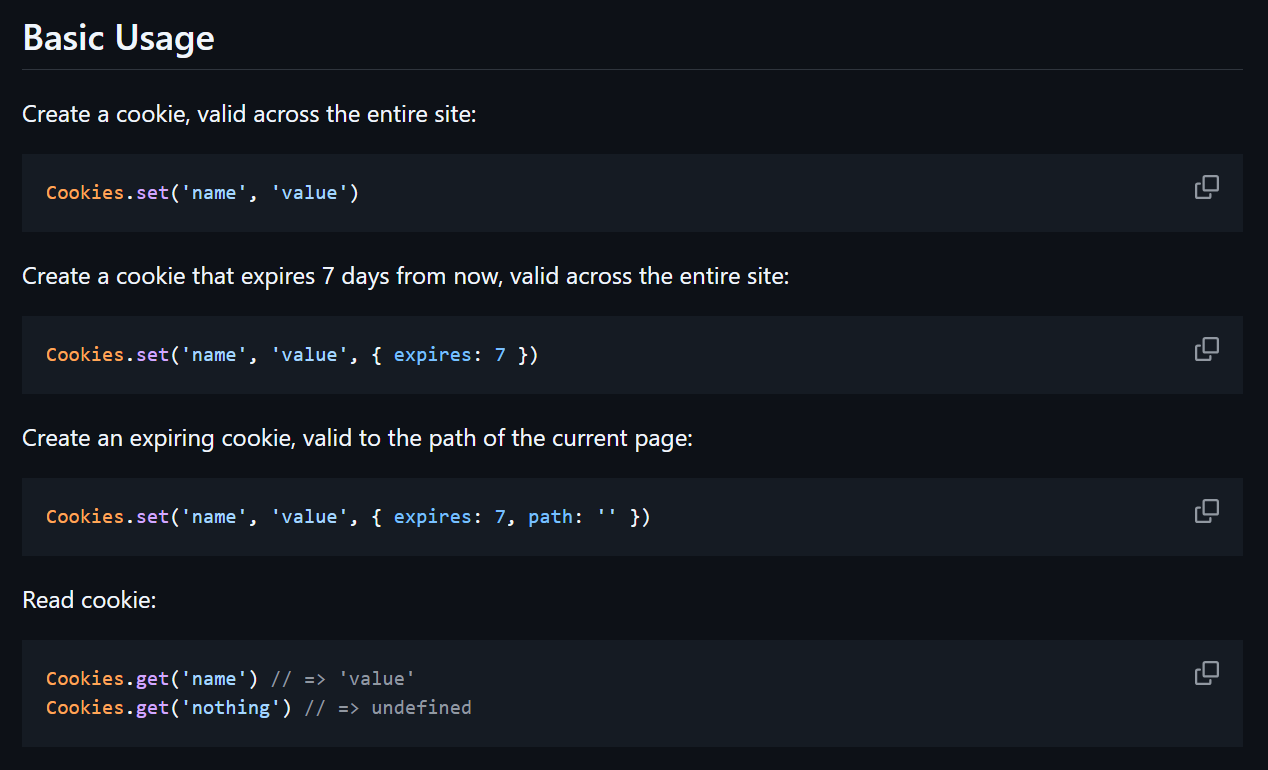1268x770 pixels.
Task: Copy the basic Cookies.set name value snippet
Action: pyautogui.click(x=1207, y=187)
